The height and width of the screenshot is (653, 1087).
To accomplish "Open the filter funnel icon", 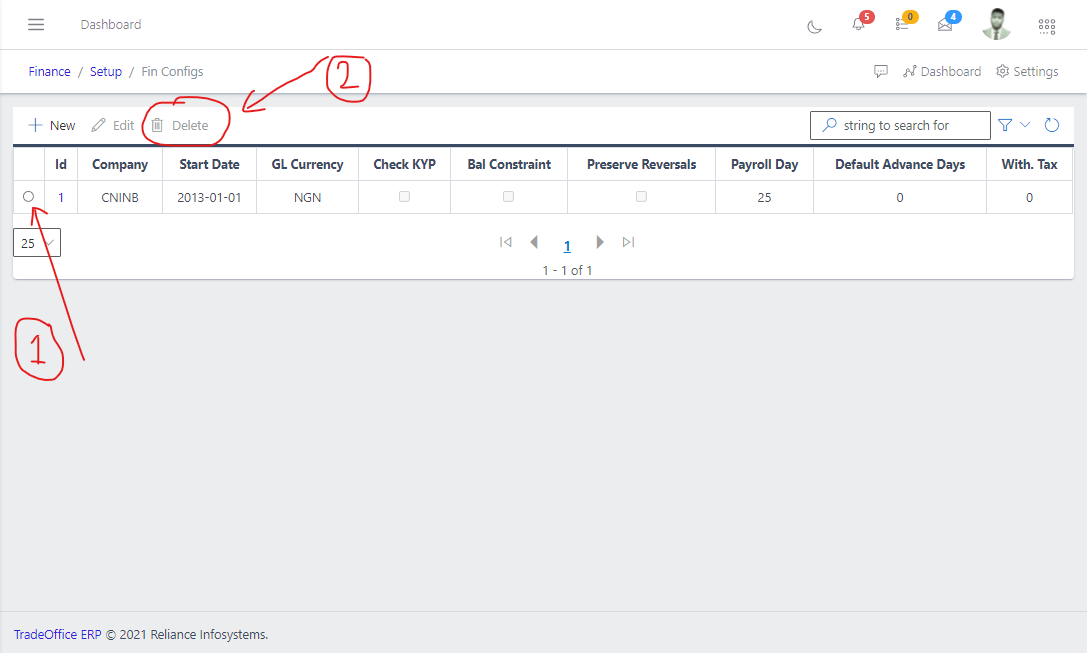I will pos(1004,124).
